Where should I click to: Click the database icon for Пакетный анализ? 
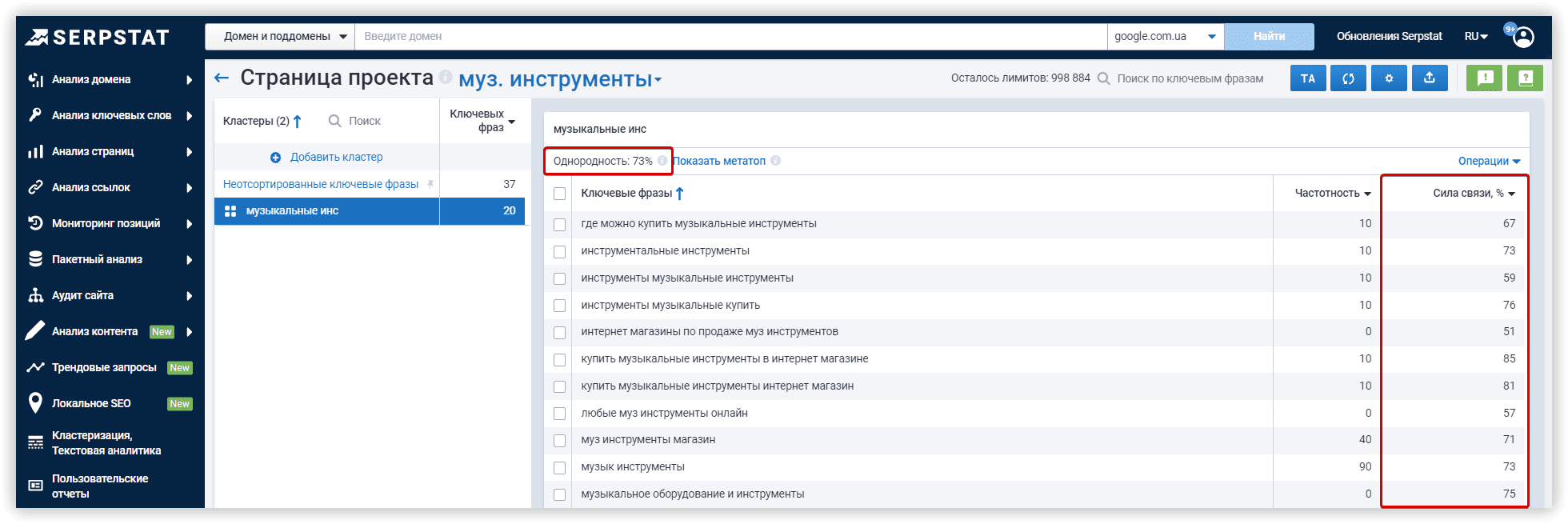click(35, 259)
